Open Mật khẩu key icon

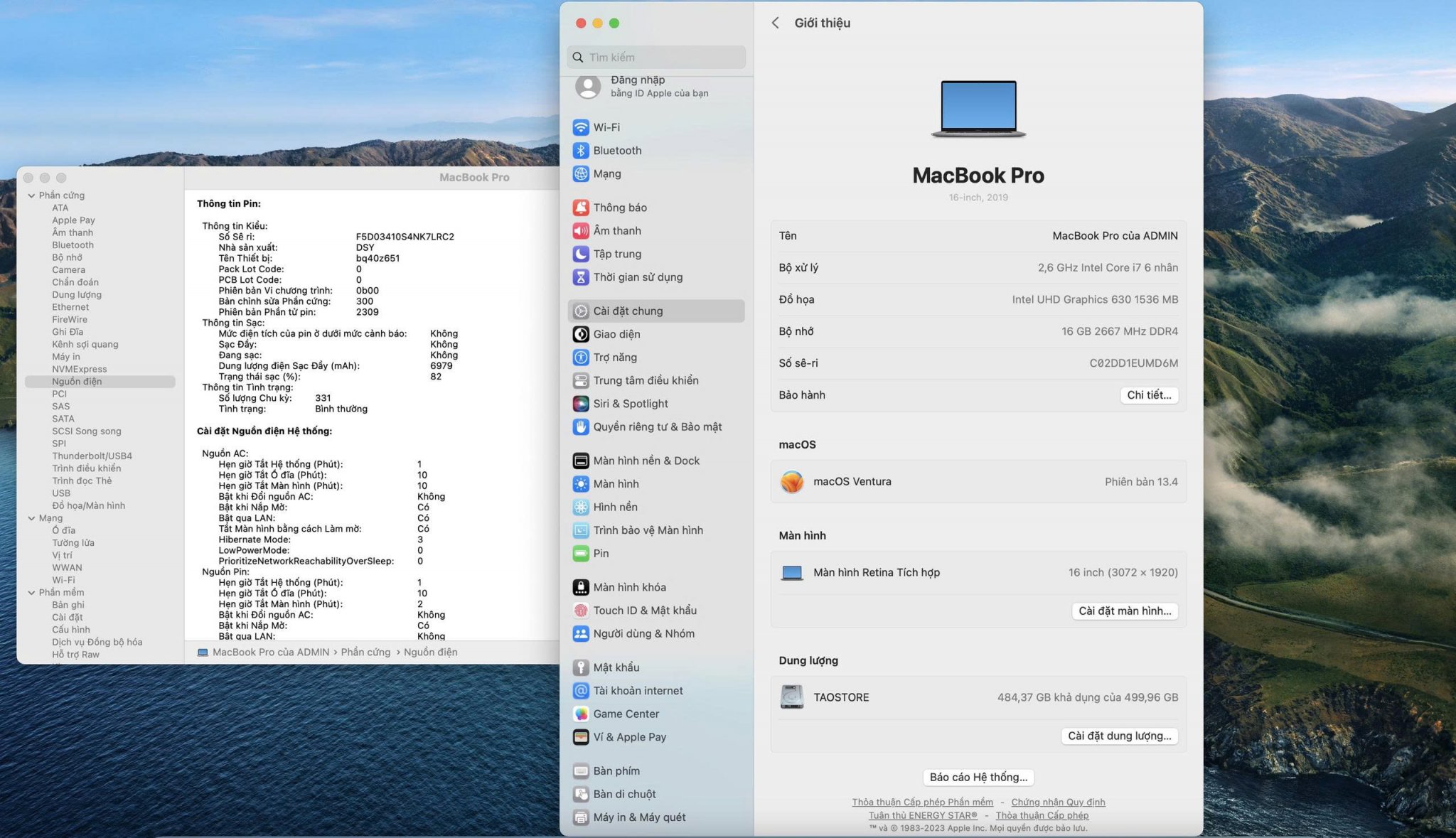click(x=581, y=667)
